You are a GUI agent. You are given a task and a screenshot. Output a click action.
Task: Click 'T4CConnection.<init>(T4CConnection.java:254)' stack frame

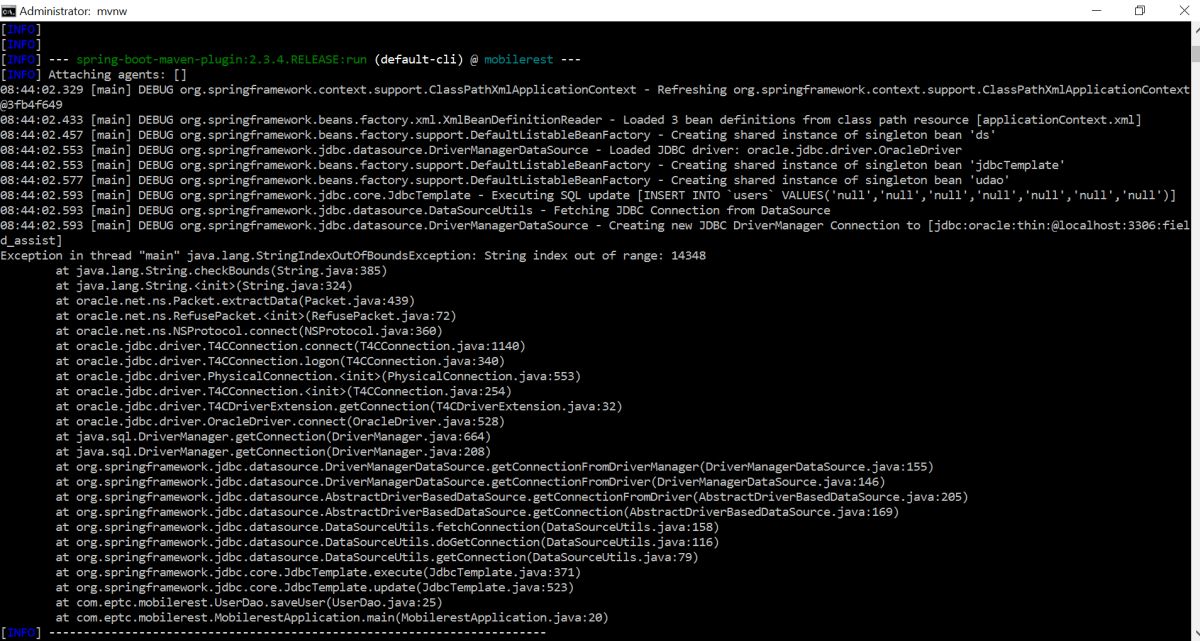tap(283, 391)
